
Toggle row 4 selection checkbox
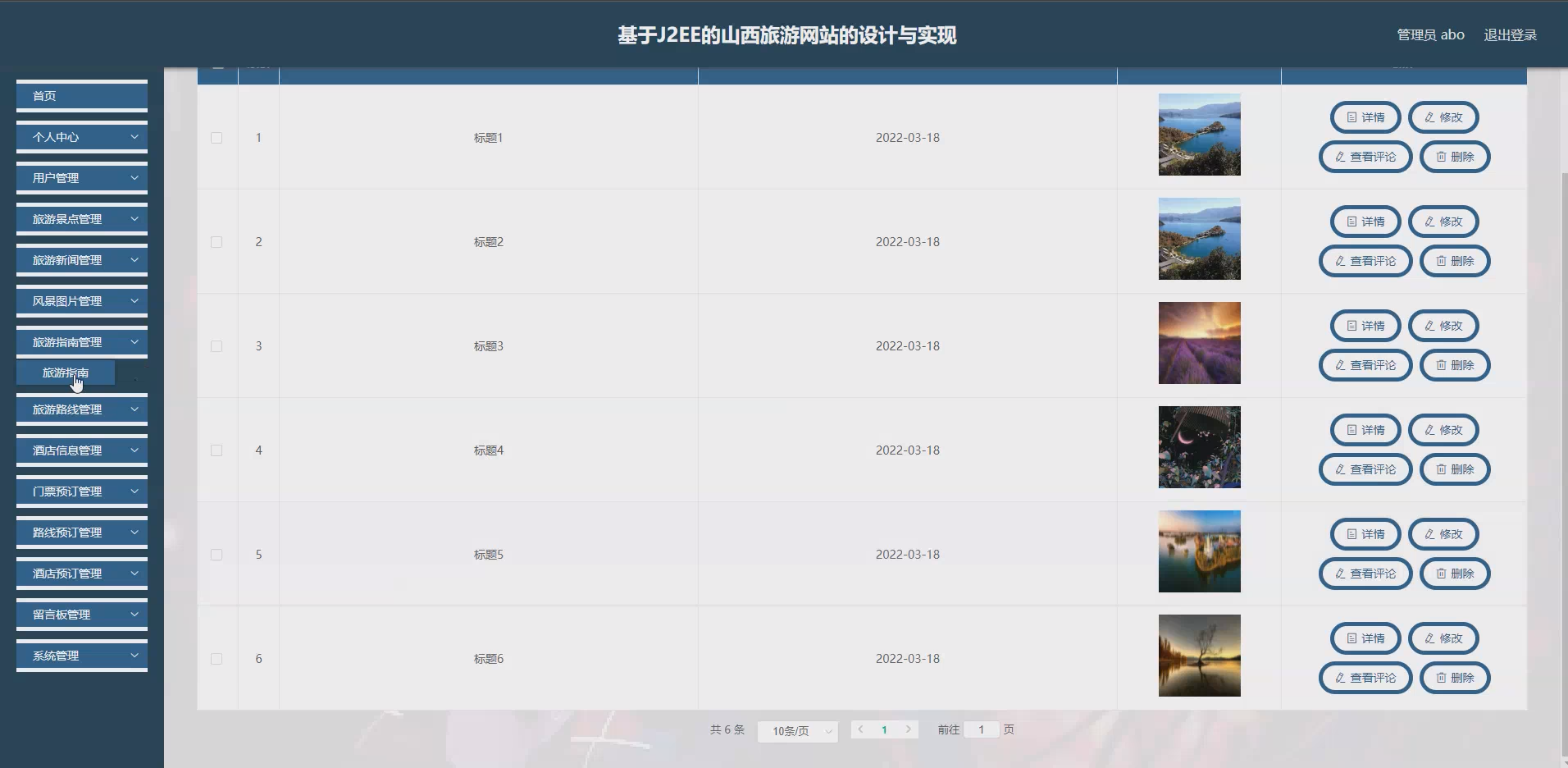pyautogui.click(x=217, y=450)
